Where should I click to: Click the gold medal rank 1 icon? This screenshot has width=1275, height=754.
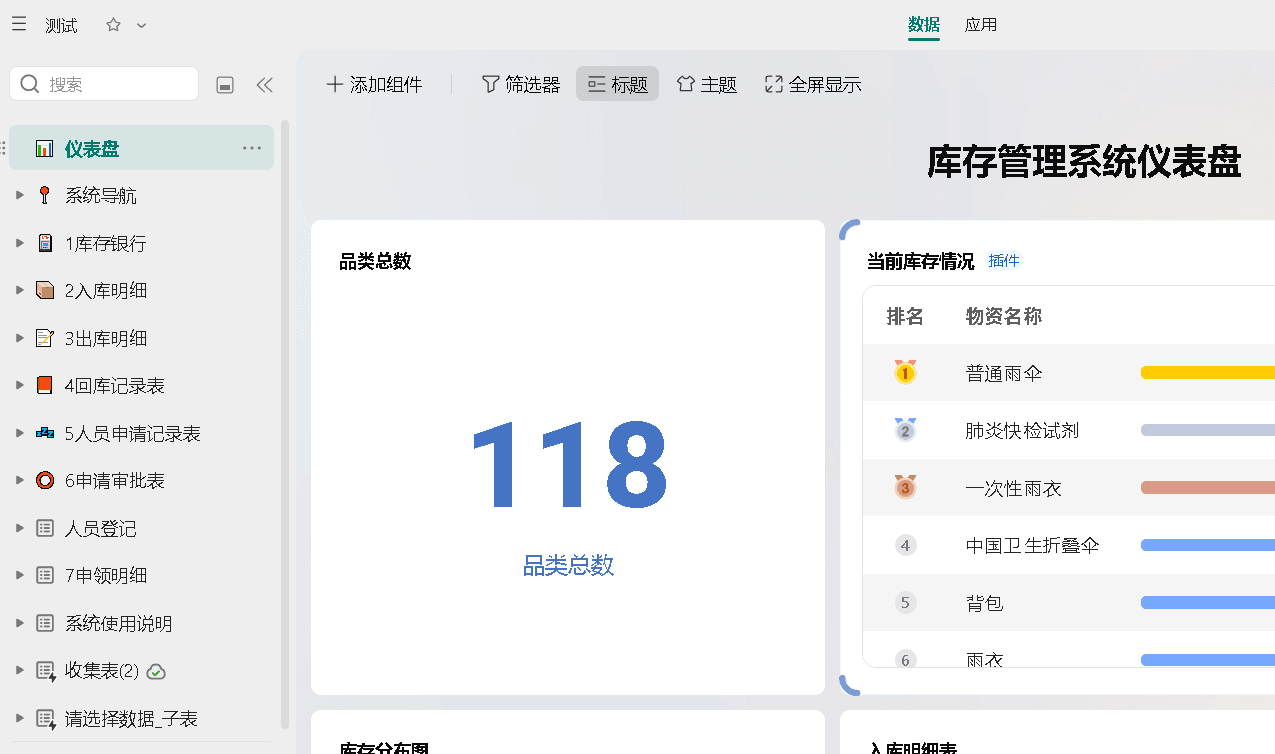click(905, 372)
